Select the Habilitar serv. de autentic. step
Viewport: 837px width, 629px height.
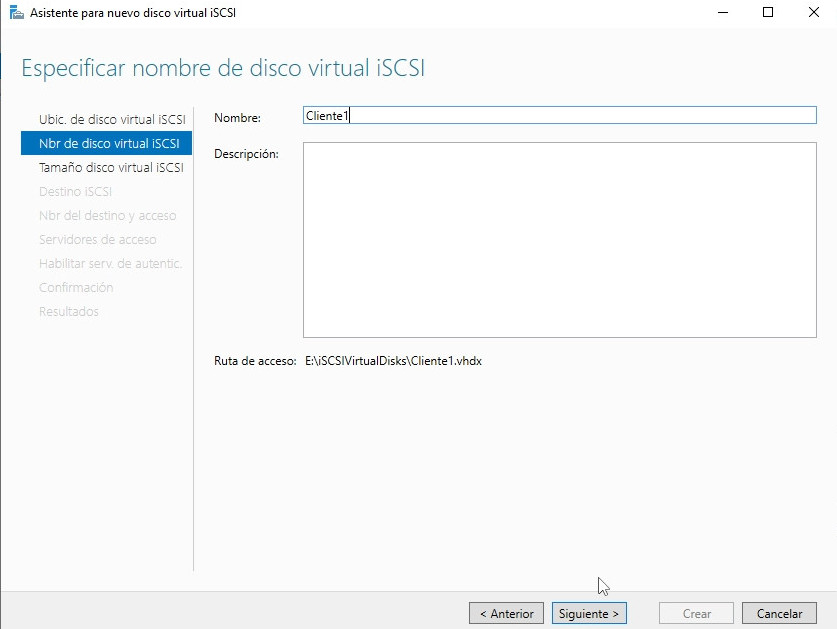[x=110, y=263]
